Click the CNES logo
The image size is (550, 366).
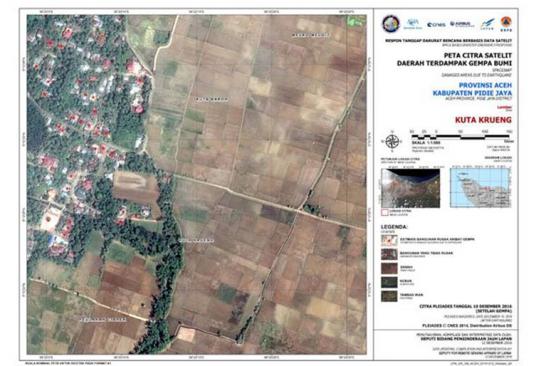[436, 25]
